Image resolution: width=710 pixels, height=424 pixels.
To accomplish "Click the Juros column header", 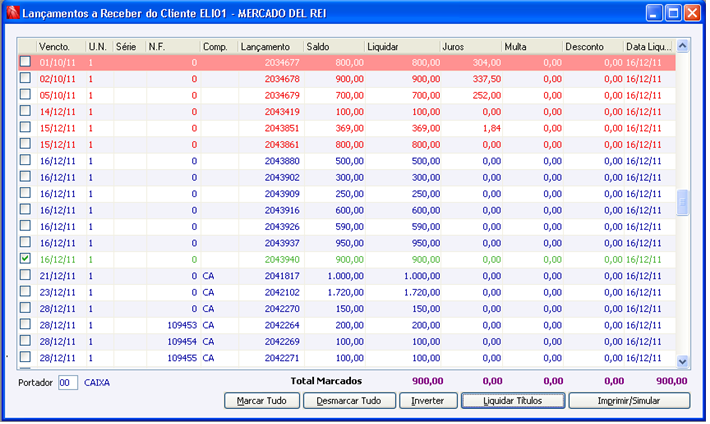I will pos(471,47).
